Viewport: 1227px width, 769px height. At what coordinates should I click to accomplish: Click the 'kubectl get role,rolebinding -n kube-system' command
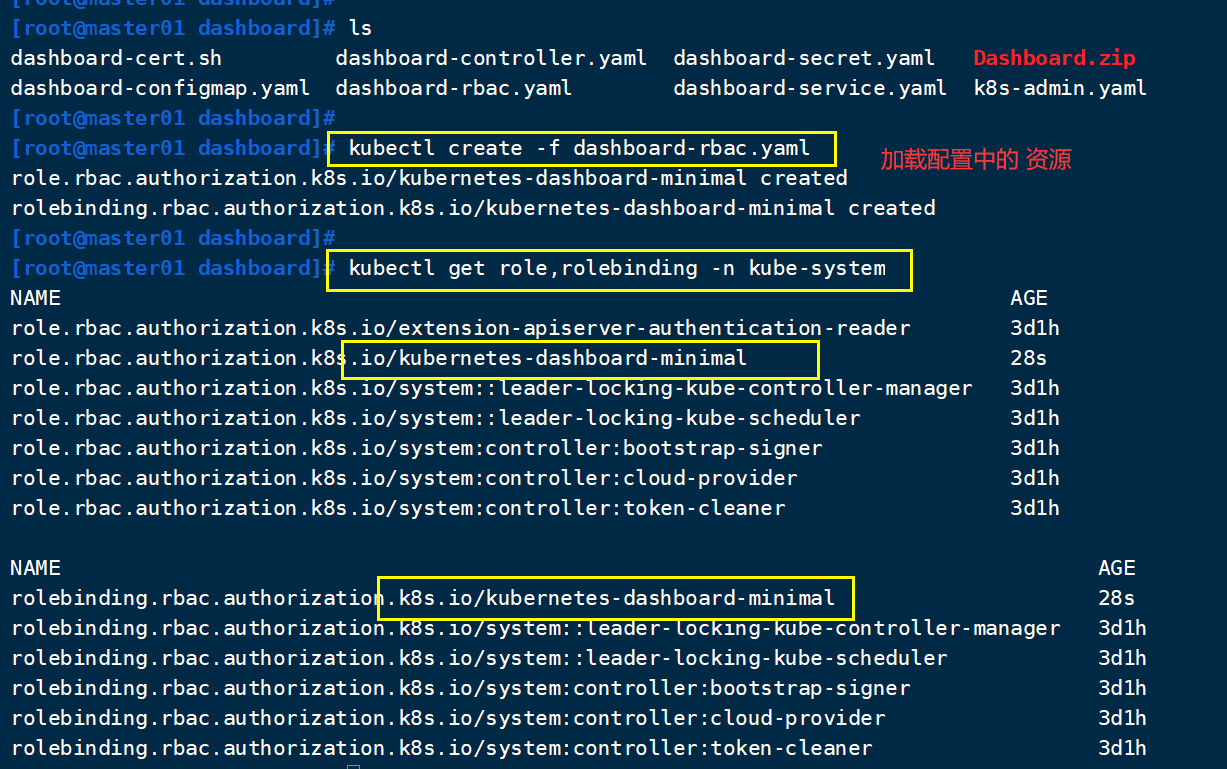pyautogui.click(x=616, y=268)
